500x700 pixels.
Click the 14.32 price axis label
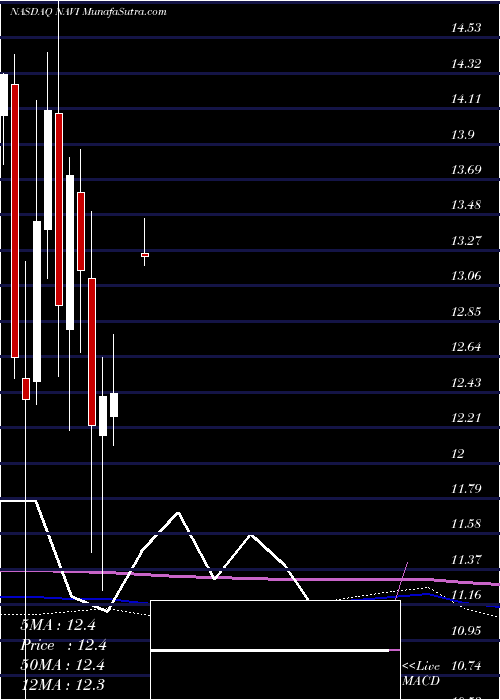pos(466,64)
